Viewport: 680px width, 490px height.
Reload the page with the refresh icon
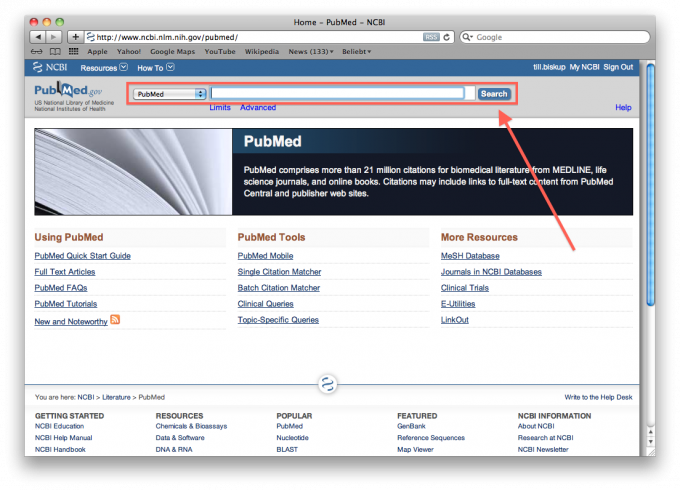[x=446, y=37]
